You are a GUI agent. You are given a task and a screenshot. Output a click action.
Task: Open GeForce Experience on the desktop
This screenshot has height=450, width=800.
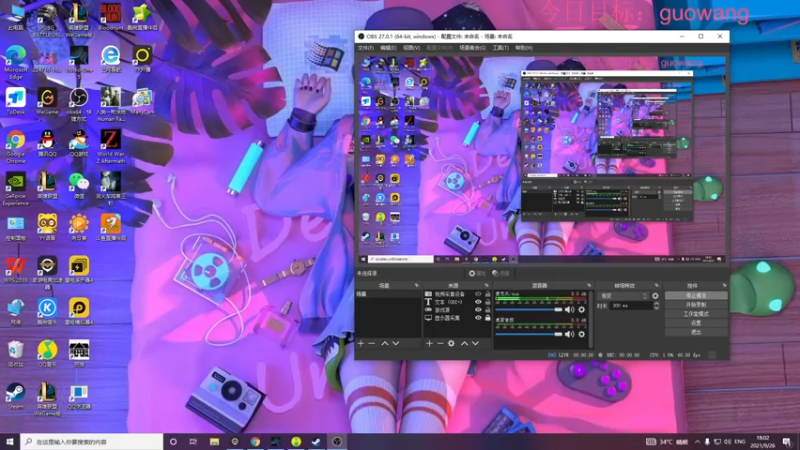(16, 188)
